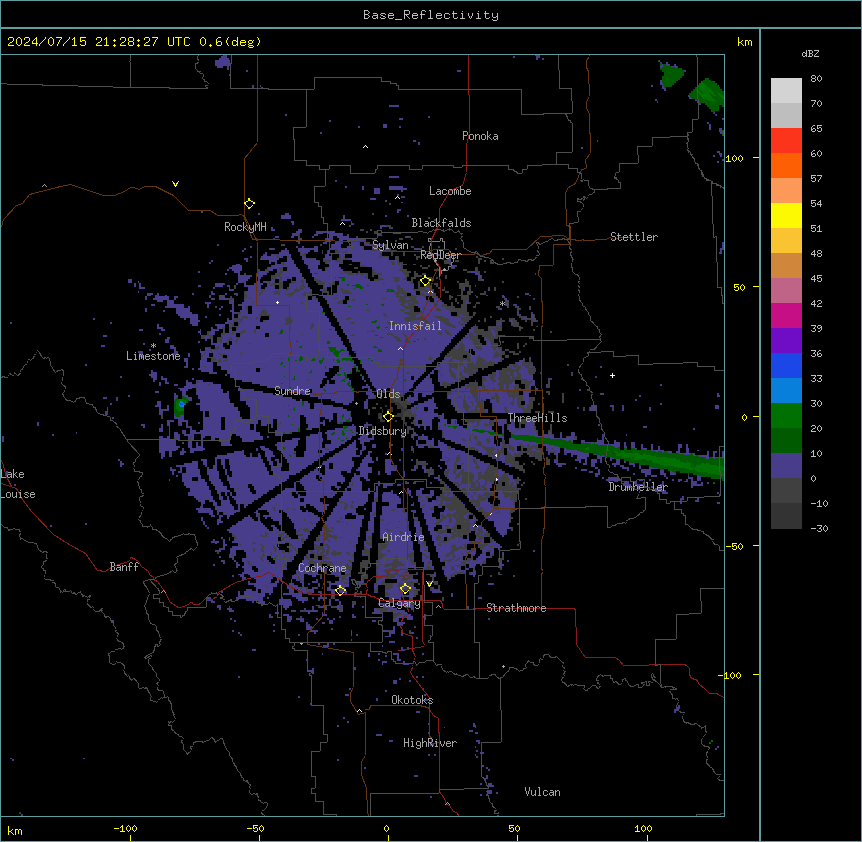
Task: Click the Okotoks label
Action: click(412, 700)
